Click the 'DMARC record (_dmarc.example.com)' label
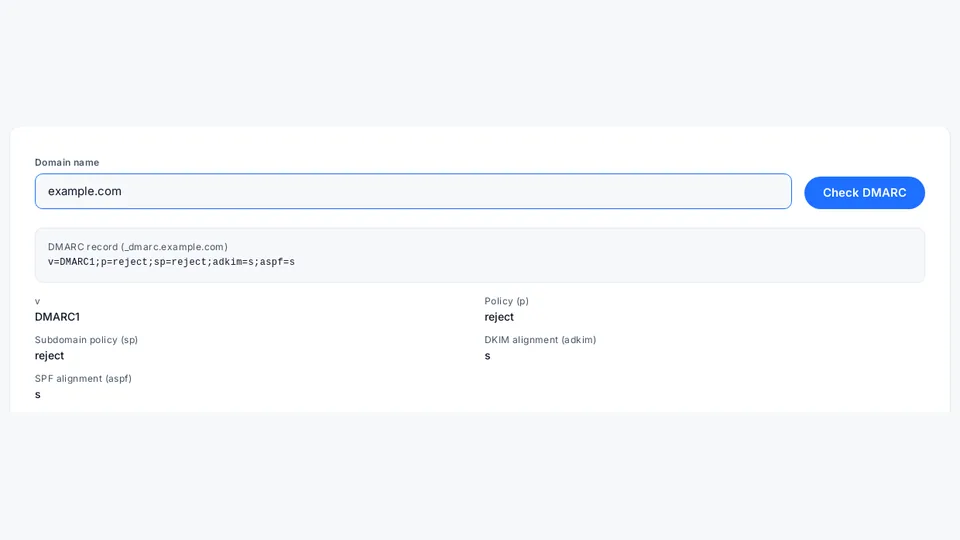960x540 pixels. pos(138,247)
